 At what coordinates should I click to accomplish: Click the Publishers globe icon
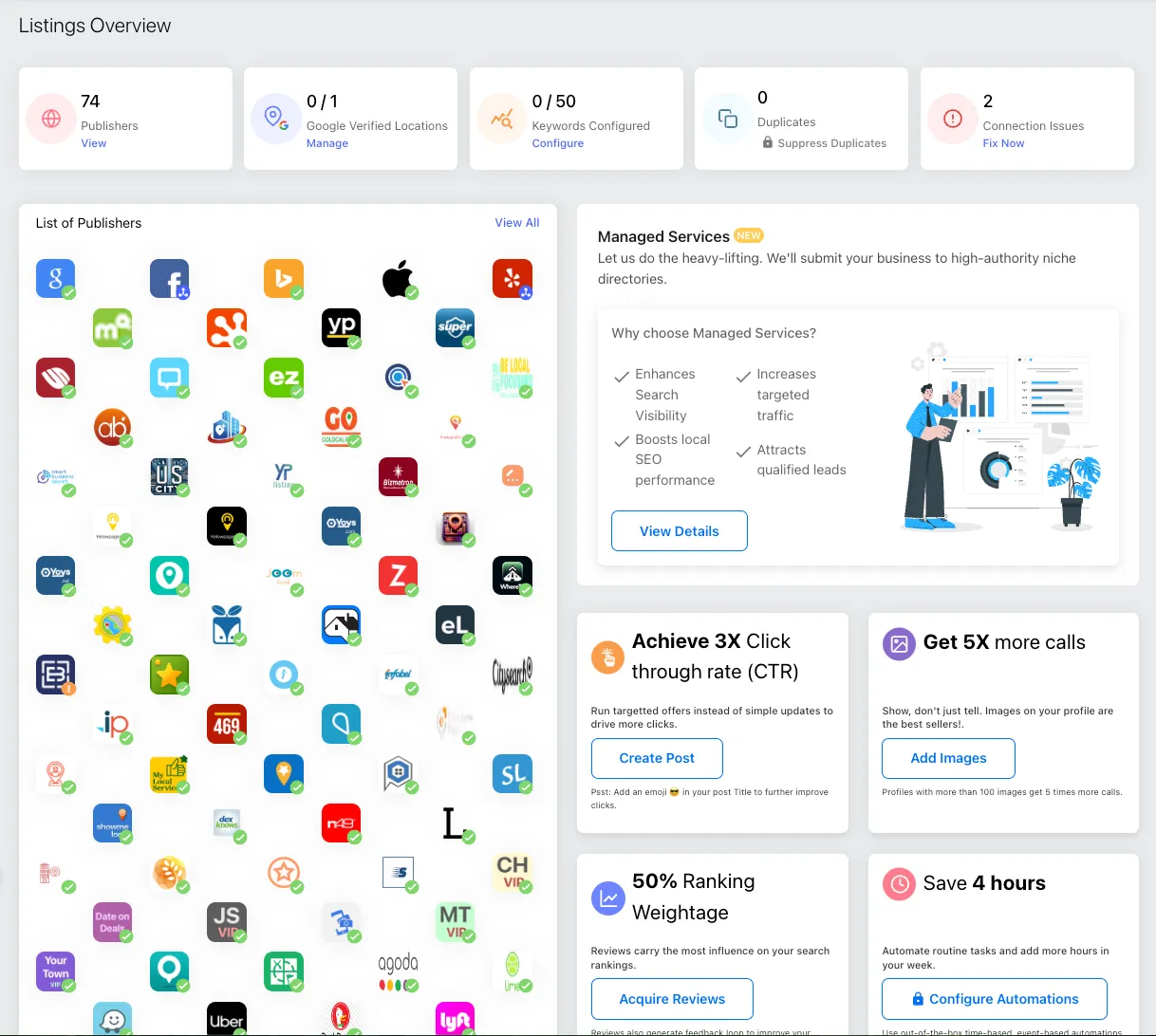(x=51, y=119)
